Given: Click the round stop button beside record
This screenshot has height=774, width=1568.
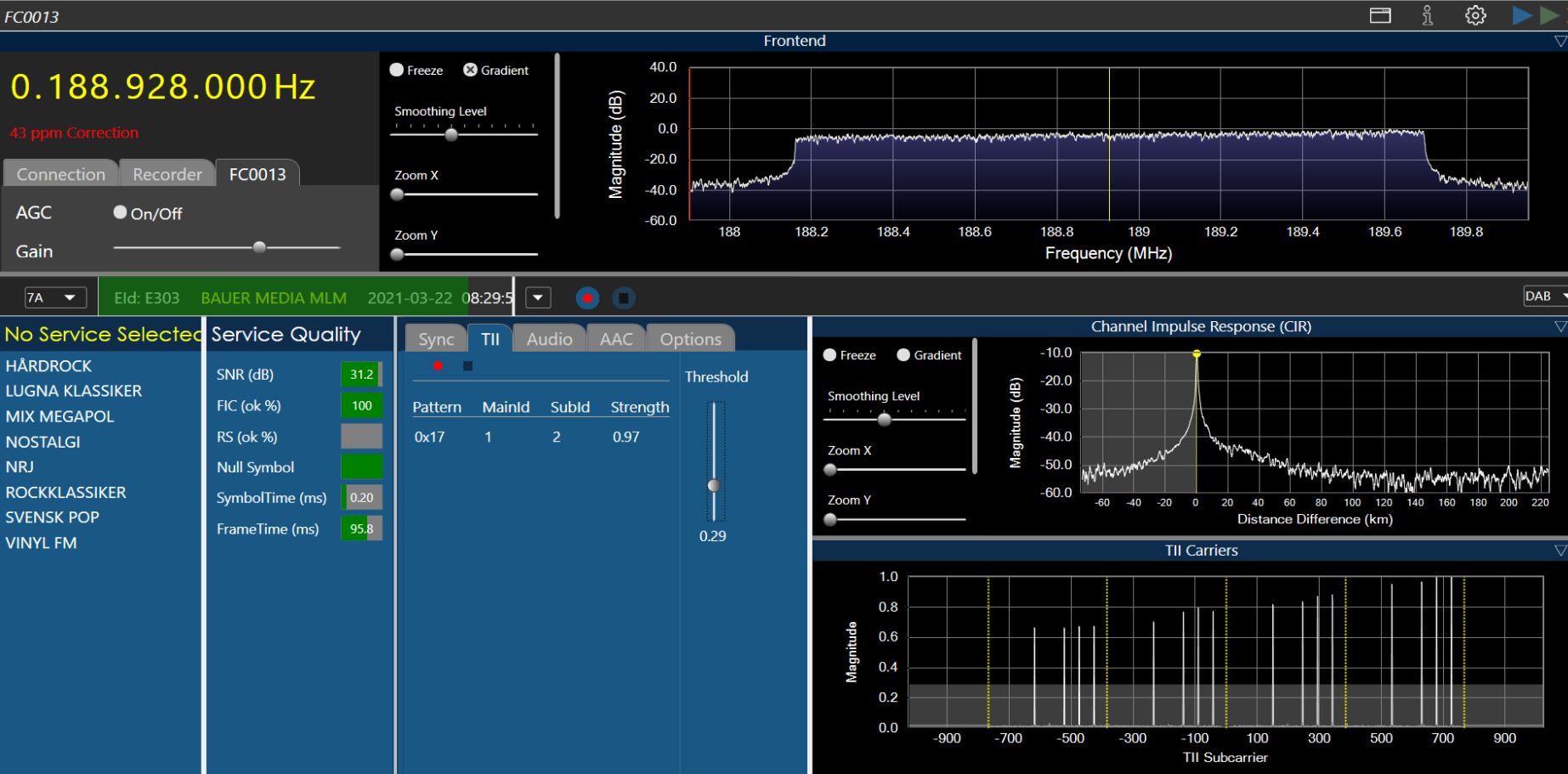Looking at the screenshot, I should tap(623, 298).
